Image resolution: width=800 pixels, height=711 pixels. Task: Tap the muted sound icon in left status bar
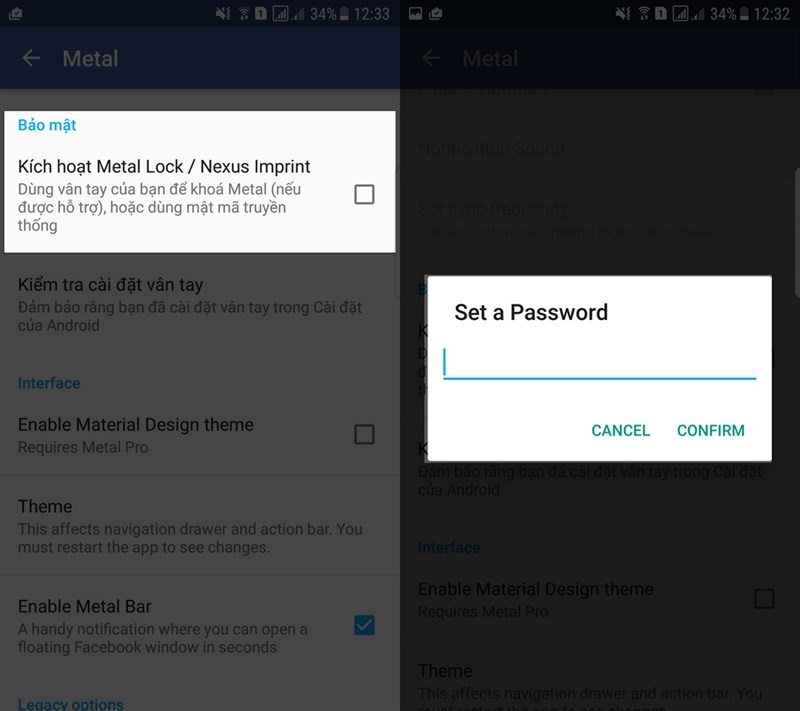tap(222, 14)
